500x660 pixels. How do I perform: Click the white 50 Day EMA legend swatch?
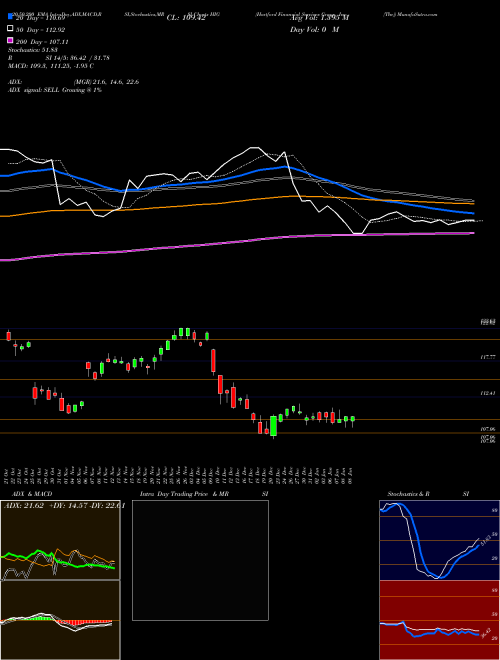point(11,29)
